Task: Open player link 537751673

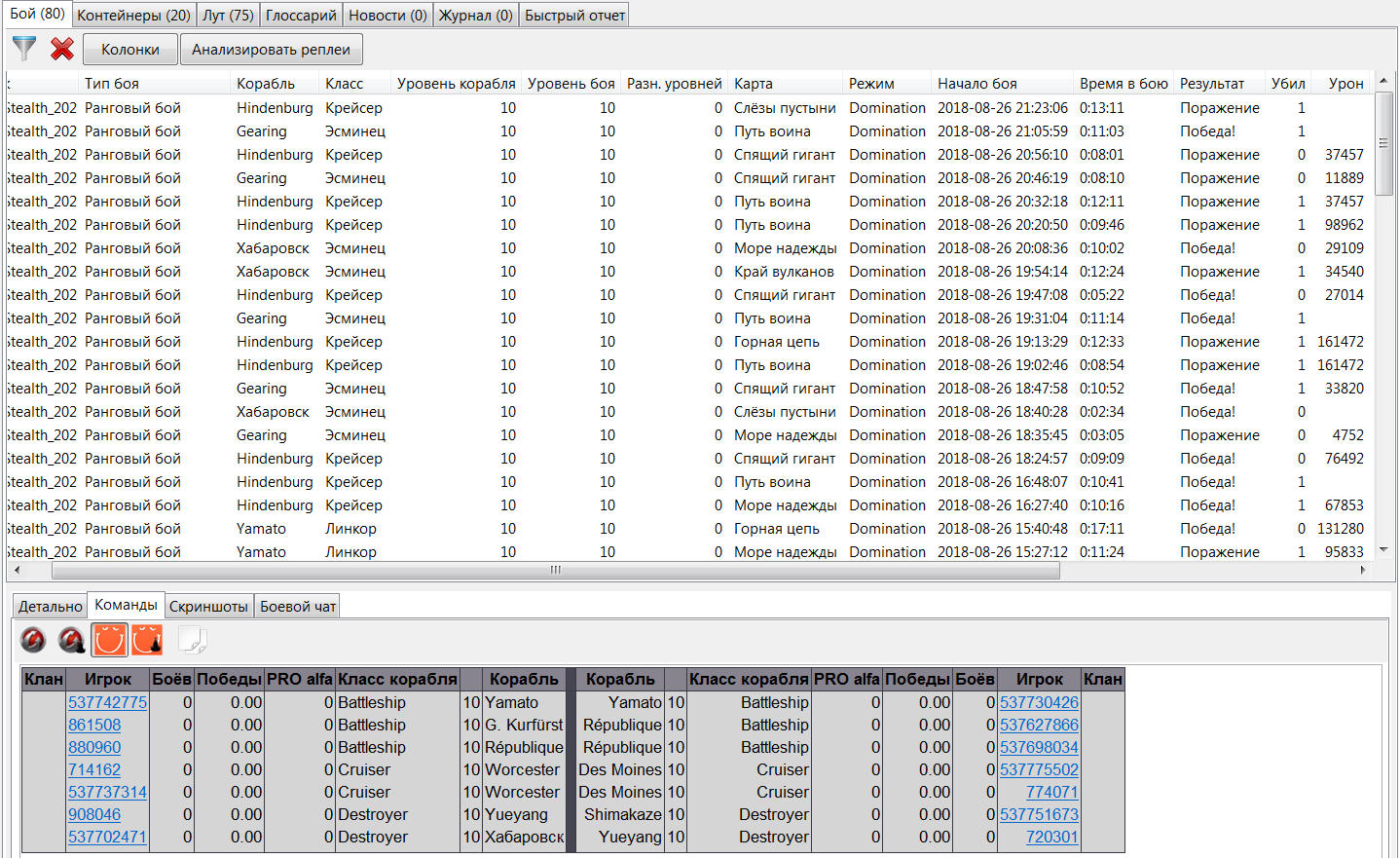Action: [x=1039, y=814]
